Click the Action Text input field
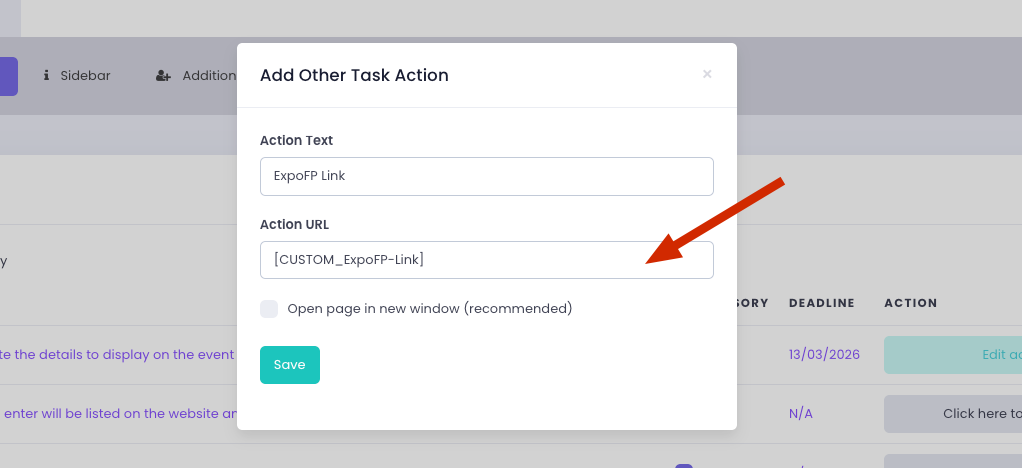Screen dimensions: 1022x468 click(486, 176)
